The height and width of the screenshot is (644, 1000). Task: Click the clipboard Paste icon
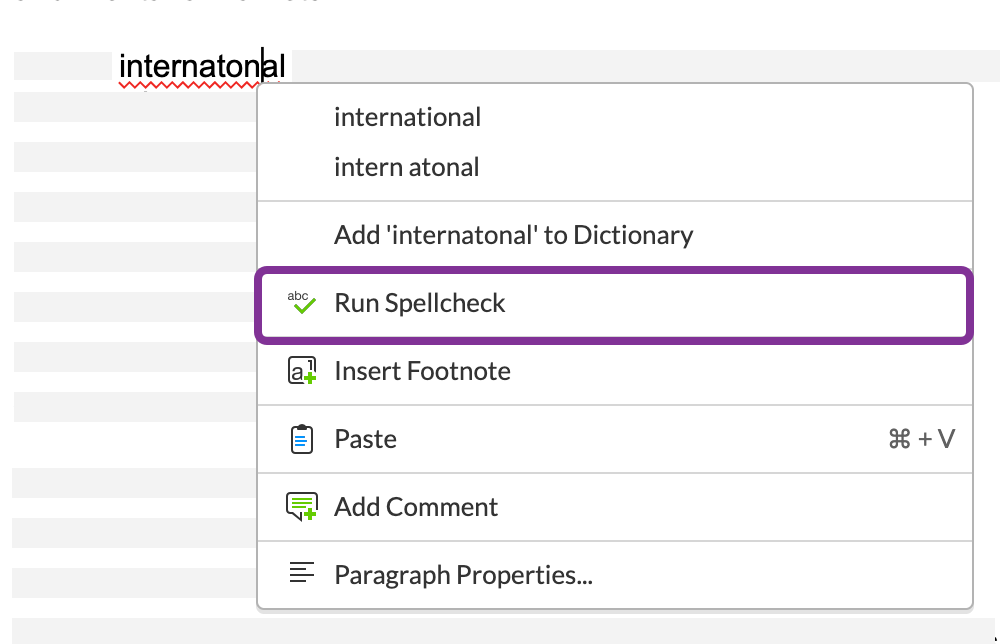[x=302, y=439]
